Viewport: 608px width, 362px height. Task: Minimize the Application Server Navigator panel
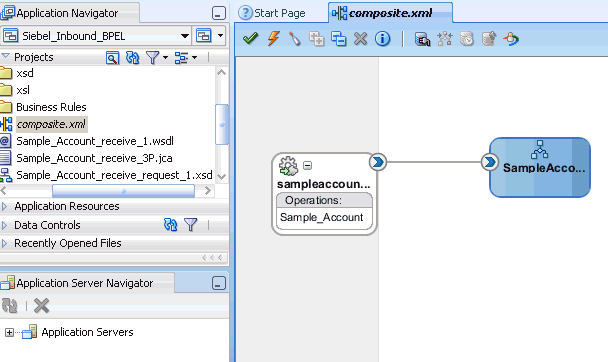pos(219,283)
